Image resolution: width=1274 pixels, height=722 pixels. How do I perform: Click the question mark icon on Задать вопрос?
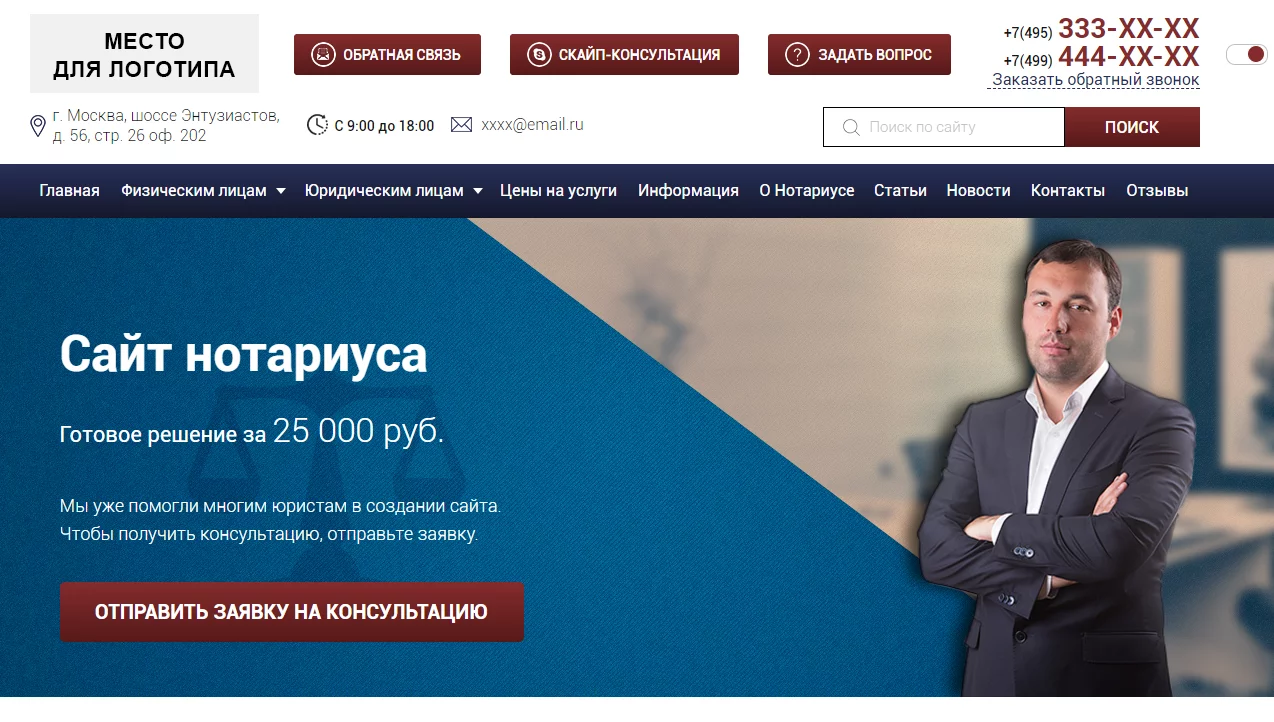797,55
